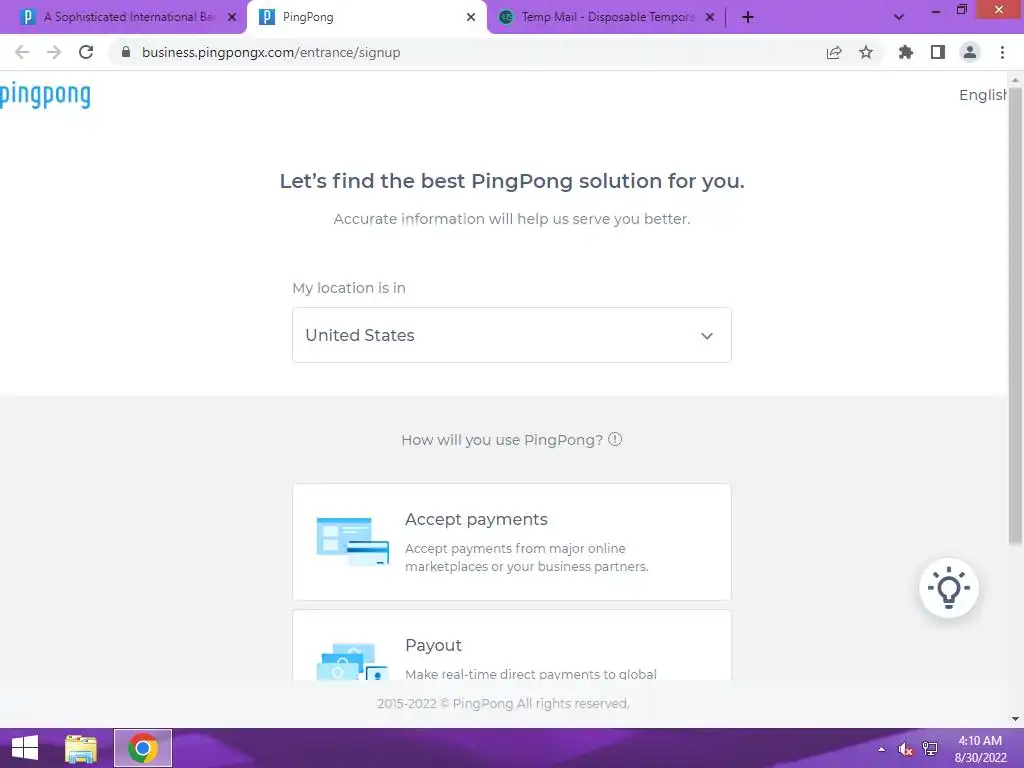Screen dimensions: 1024x768
Task: Click the text Accurate information will help us
Action: tap(512, 219)
